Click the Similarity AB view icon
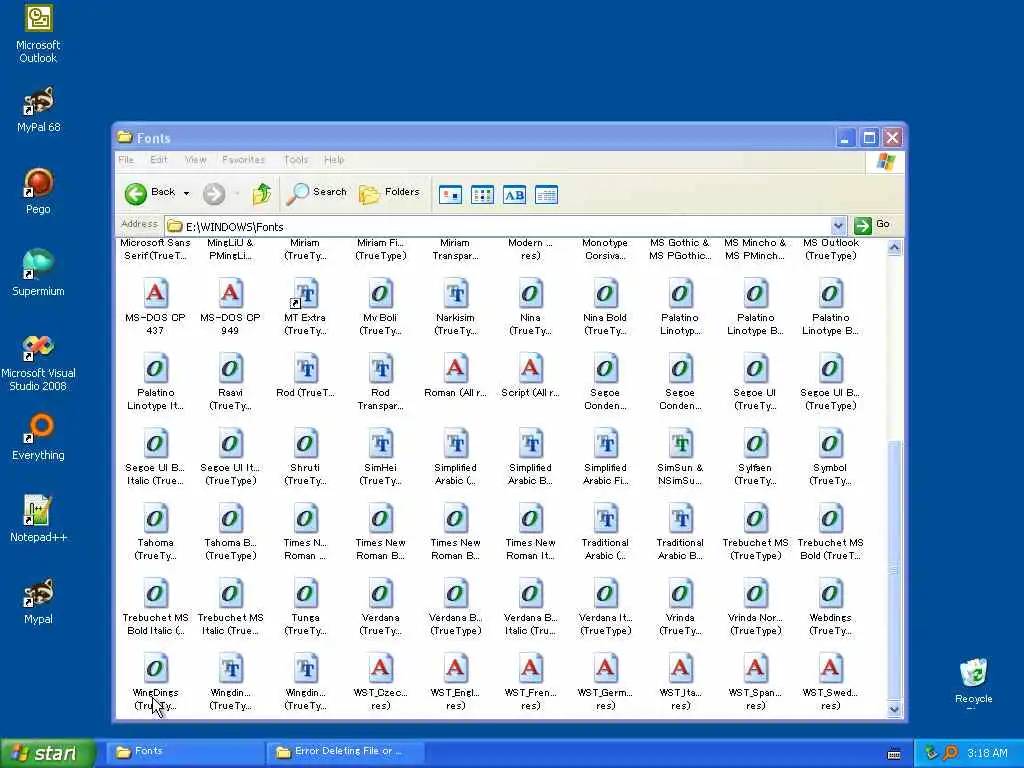Viewport: 1024px width, 768px height. (x=515, y=195)
